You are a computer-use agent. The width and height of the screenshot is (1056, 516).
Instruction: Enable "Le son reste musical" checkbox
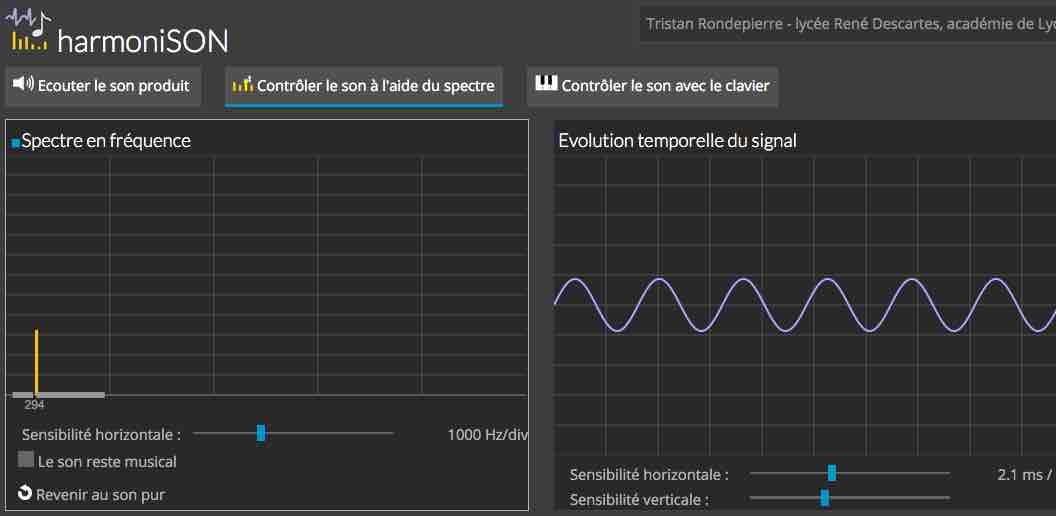coord(26,459)
